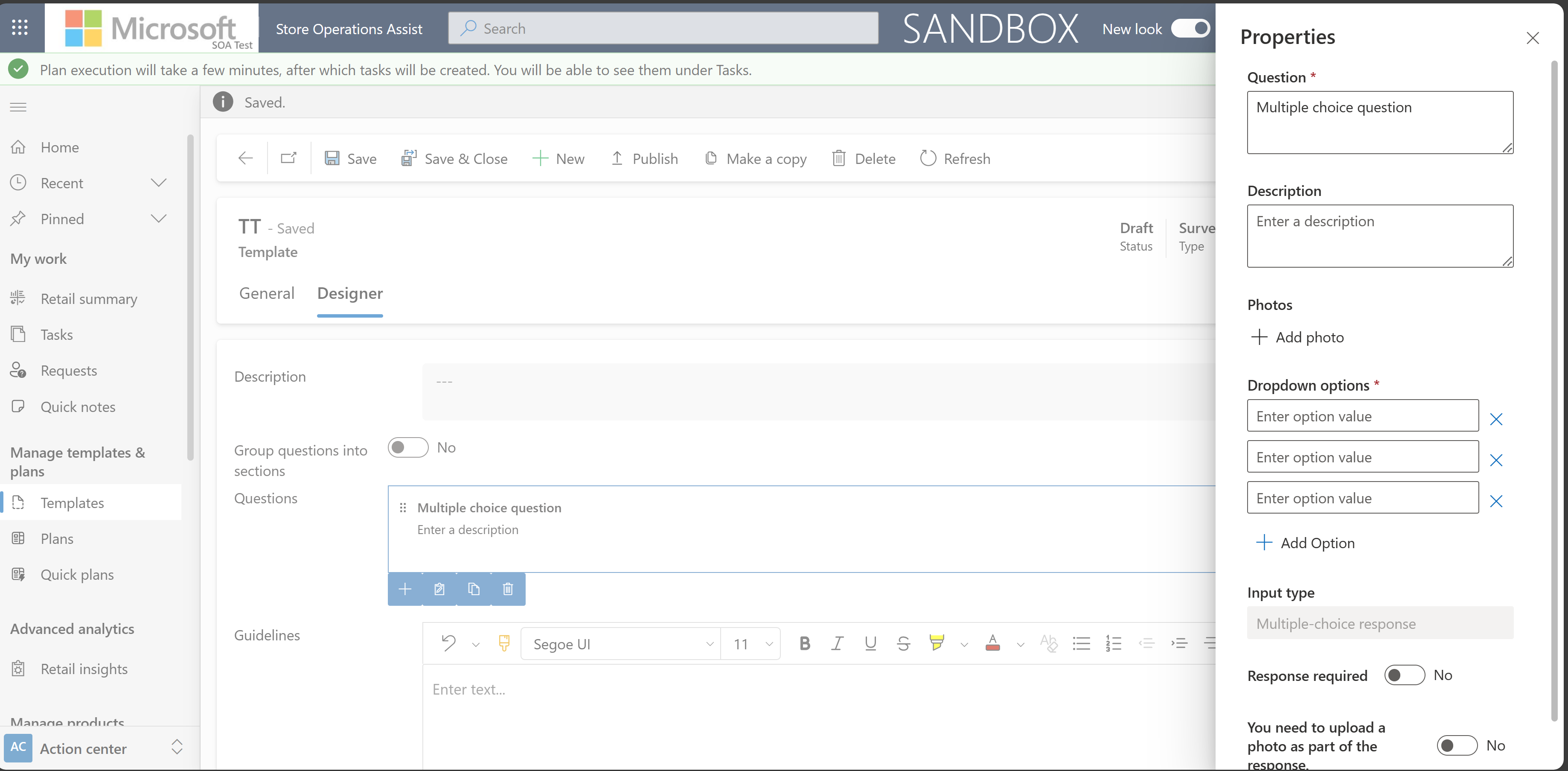Toggle the Group questions into sections switch
The height and width of the screenshot is (771, 1568).
[408, 446]
